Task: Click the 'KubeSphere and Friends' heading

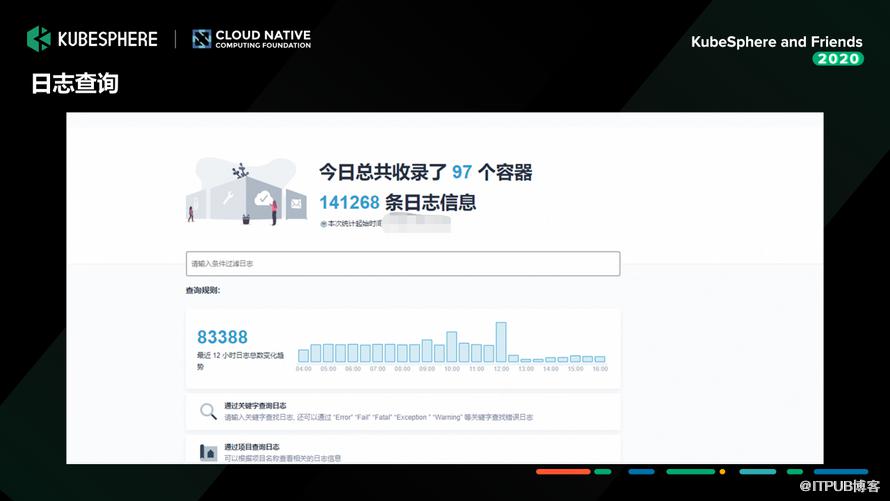Action: pyautogui.click(x=776, y=42)
